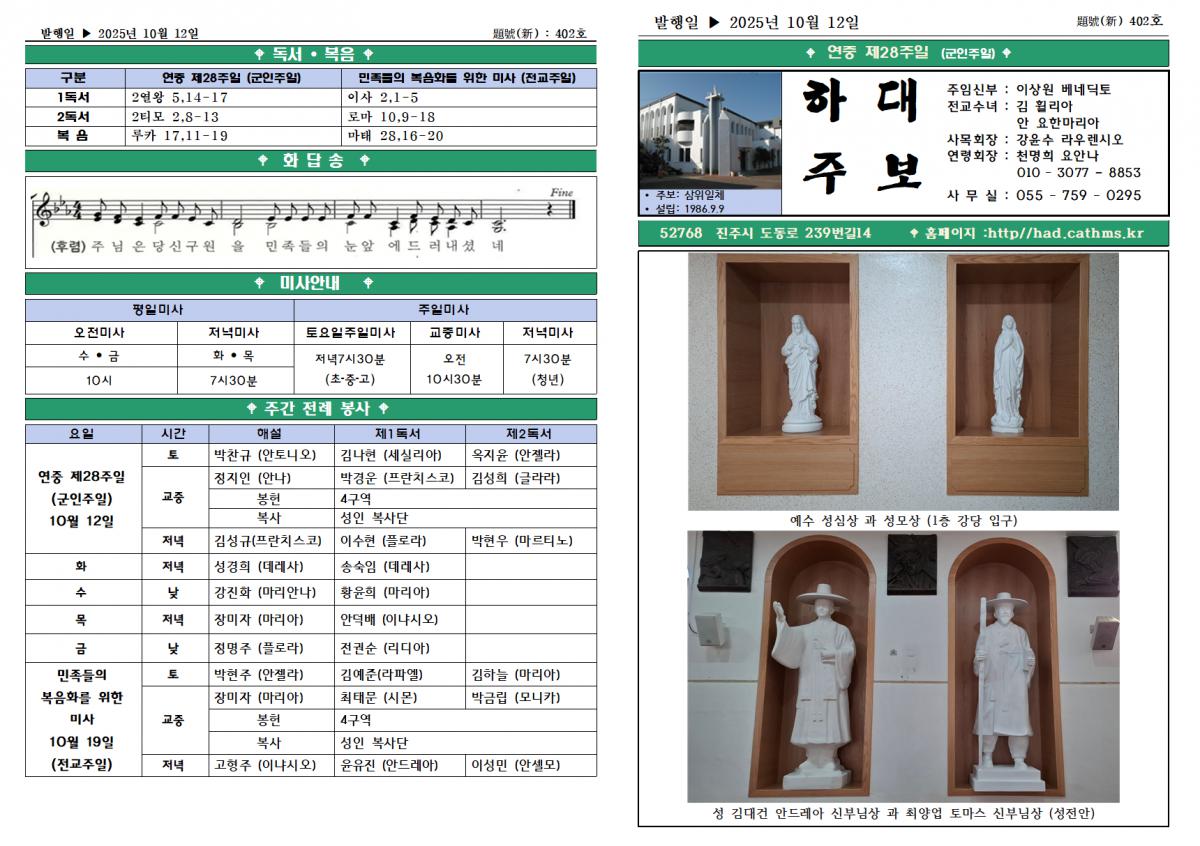Select the 미사안내 section header

(x=311, y=284)
